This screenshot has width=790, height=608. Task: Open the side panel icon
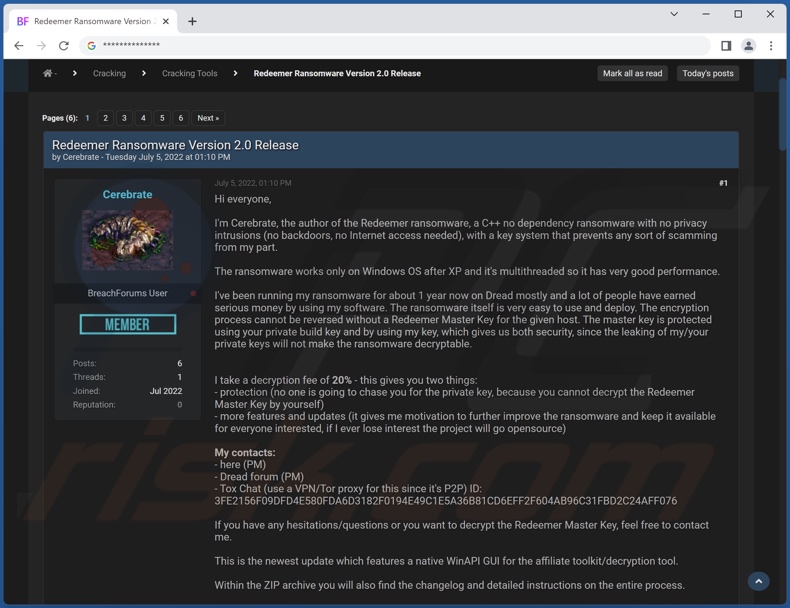tap(726, 46)
